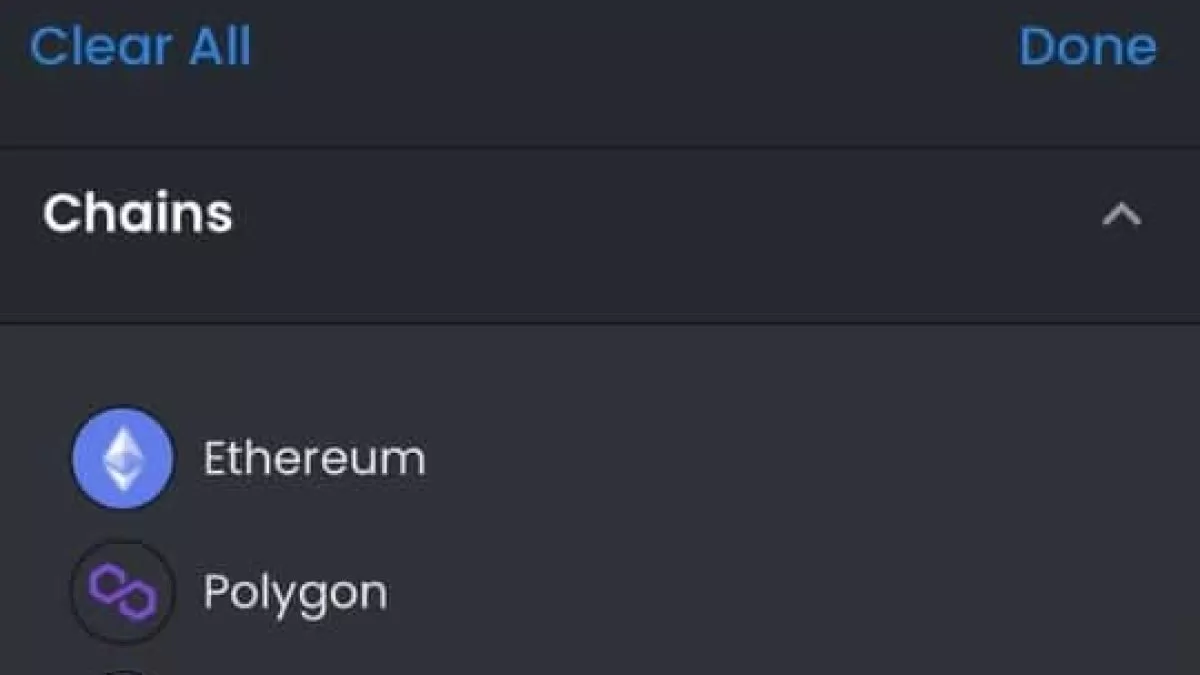This screenshot has width=1200, height=675.
Task: Choose Ethereum from the Chains list
Action: click(x=314, y=459)
